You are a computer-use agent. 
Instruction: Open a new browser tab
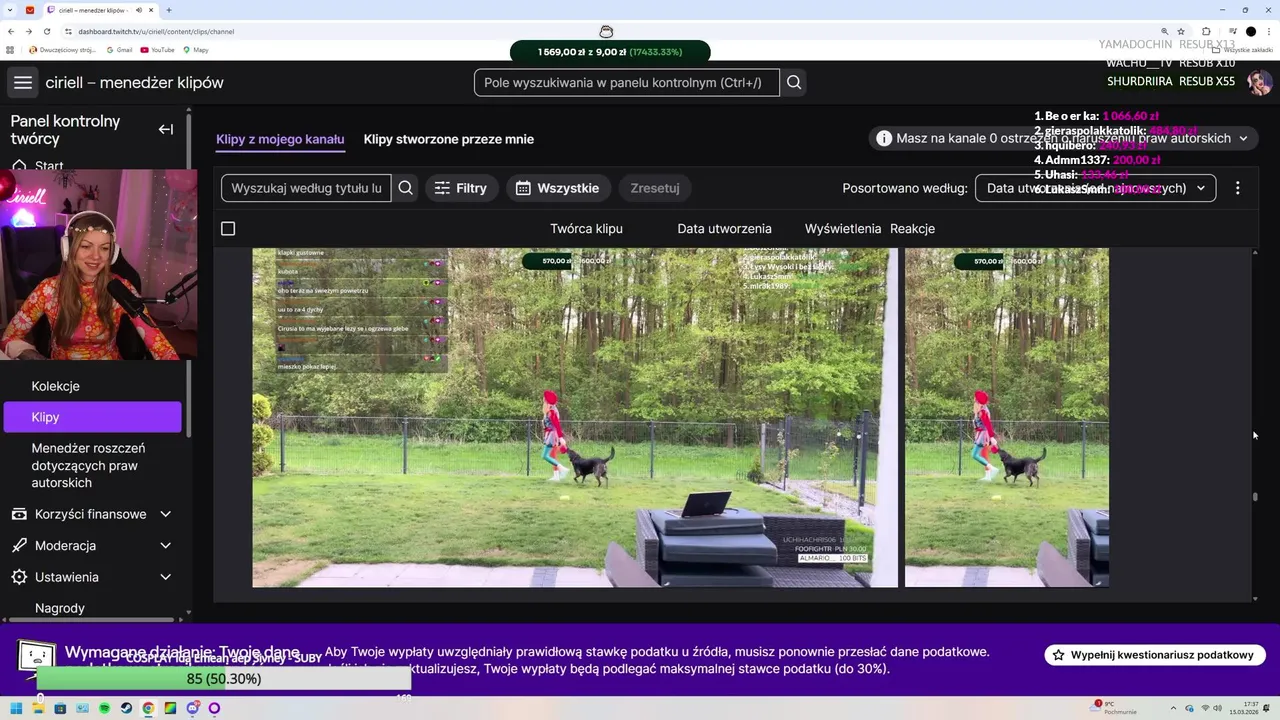tap(169, 10)
